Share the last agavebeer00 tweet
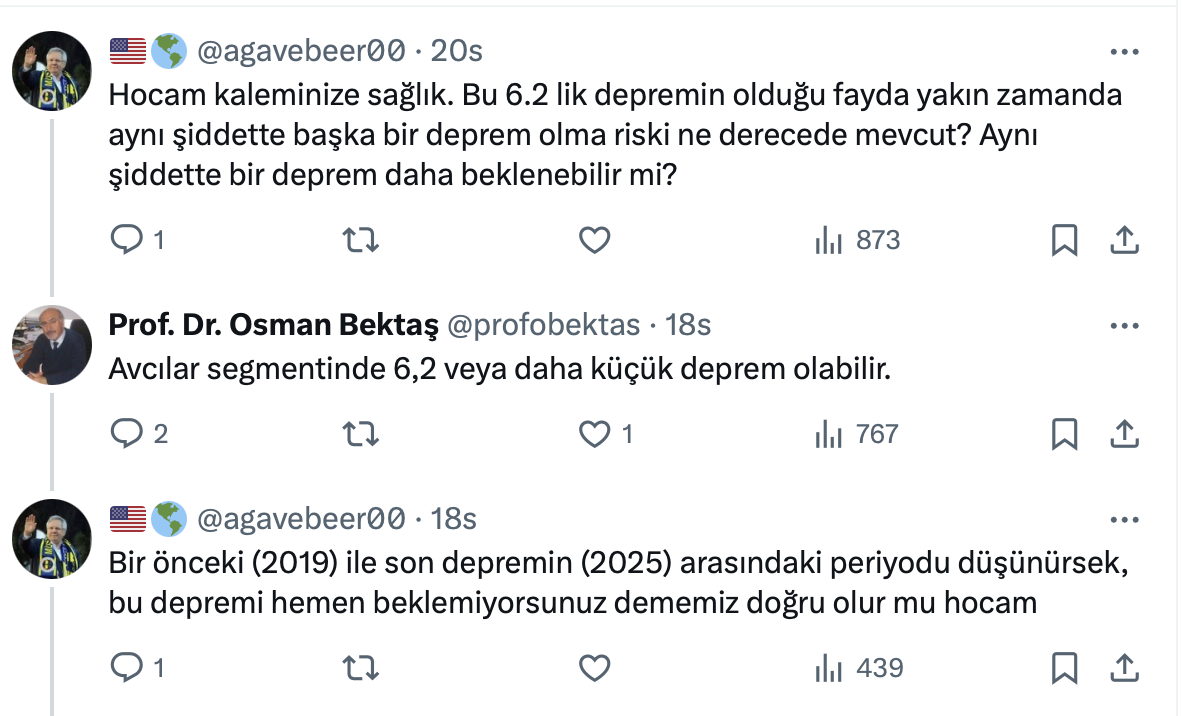This screenshot has width=1182, height=716. pos(1123,667)
